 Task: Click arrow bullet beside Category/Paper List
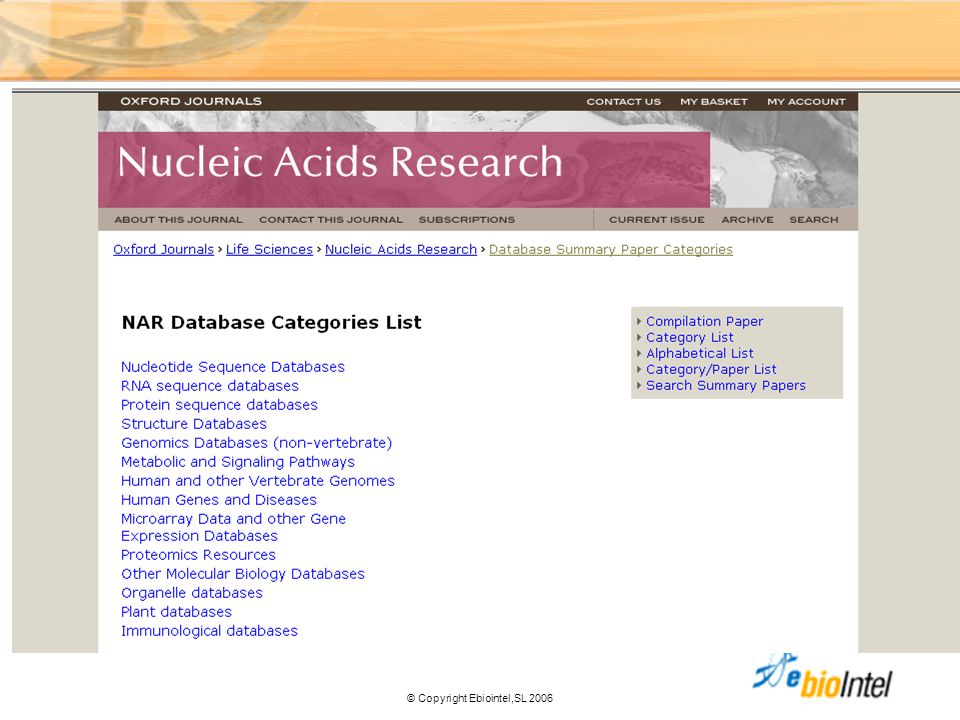pos(639,369)
